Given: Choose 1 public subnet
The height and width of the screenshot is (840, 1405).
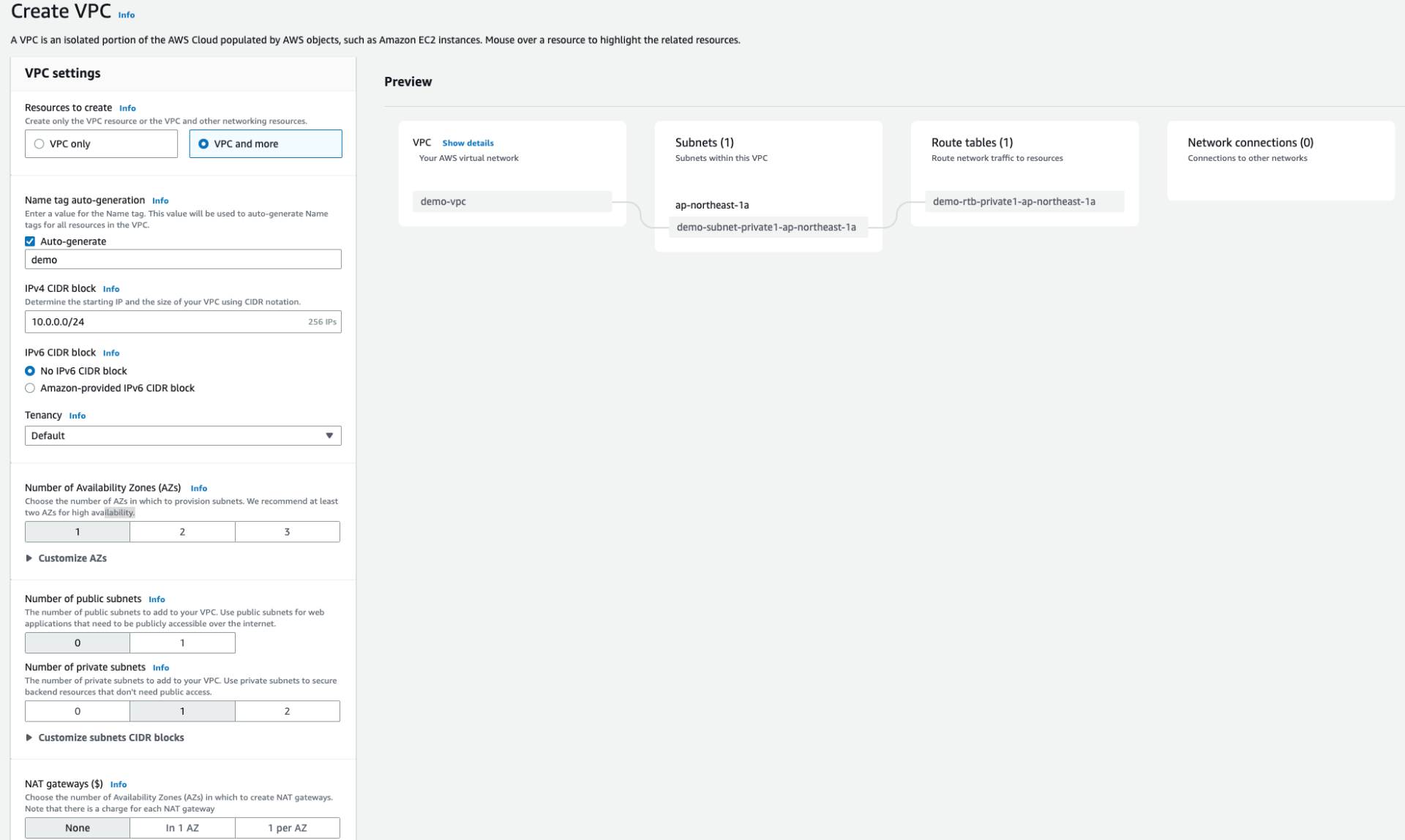Looking at the screenshot, I should coord(182,643).
